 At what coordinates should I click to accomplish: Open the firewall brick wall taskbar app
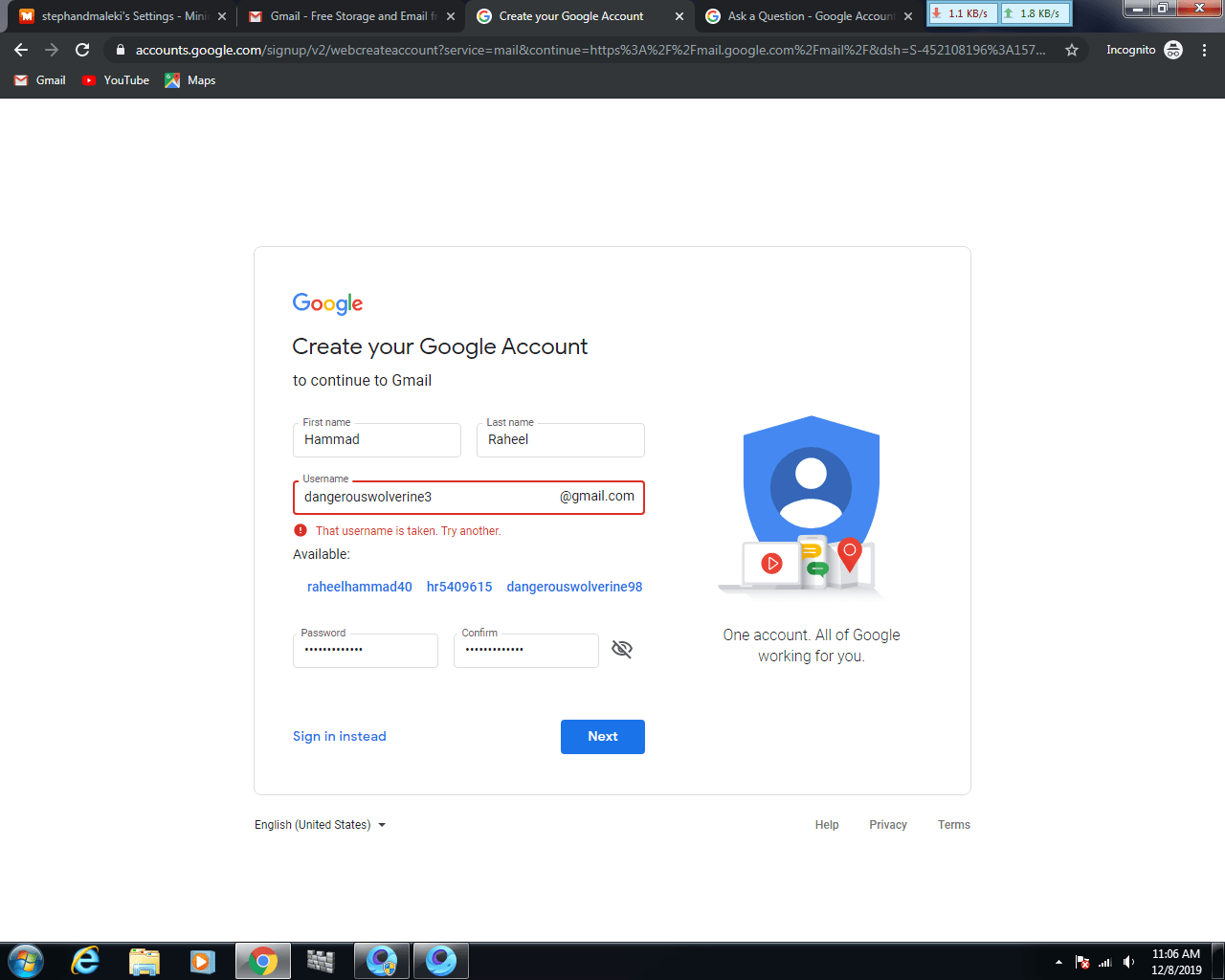tap(321, 961)
